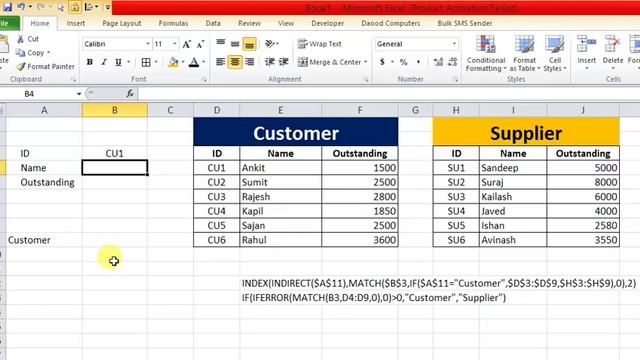The height and width of the screenshot is (360, 640).
Task: Toggle Merge & Center
Action: pyautogui.click(x=329, y=62)
